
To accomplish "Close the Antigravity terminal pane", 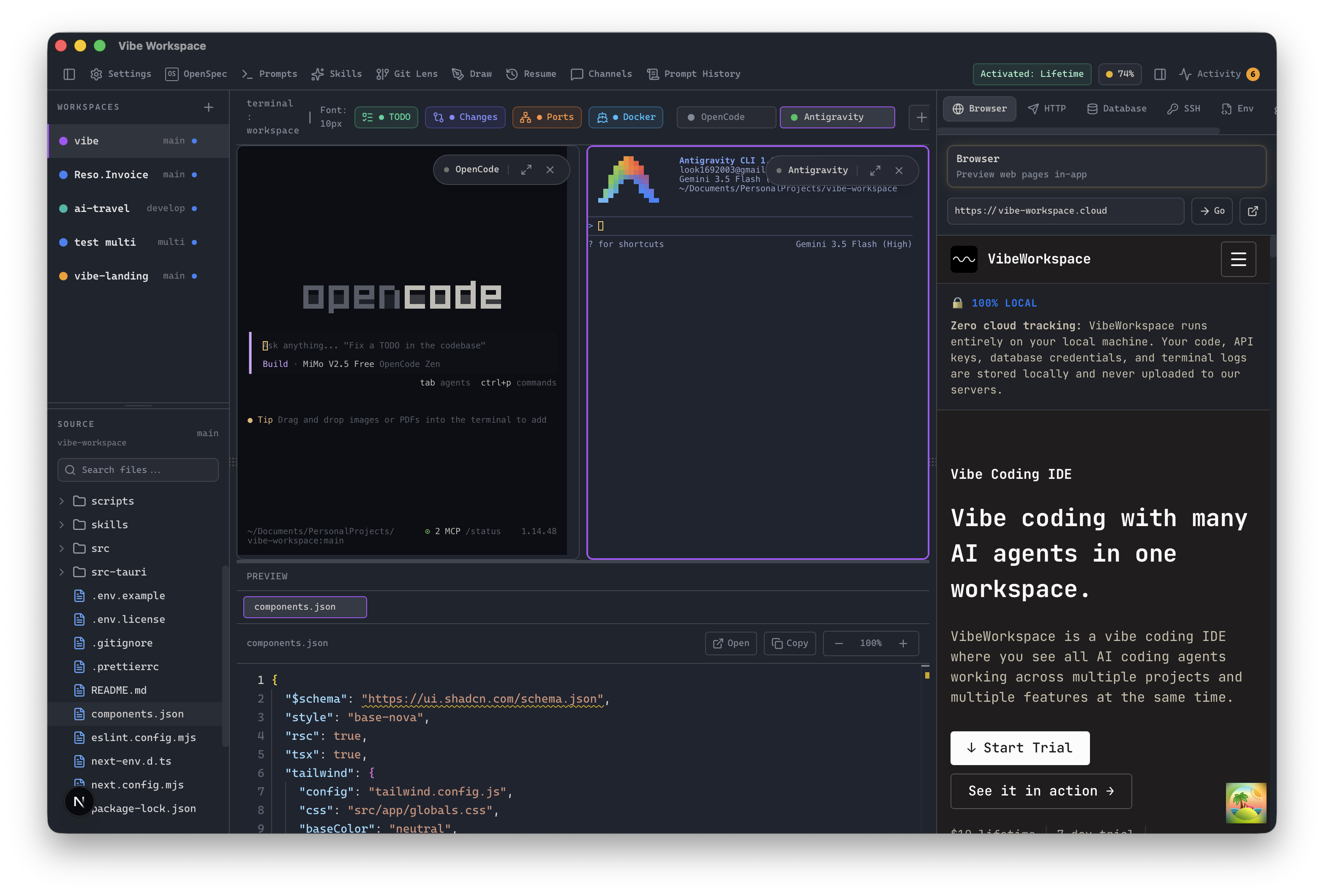I will pyautogui.click(x=899, y=170).
